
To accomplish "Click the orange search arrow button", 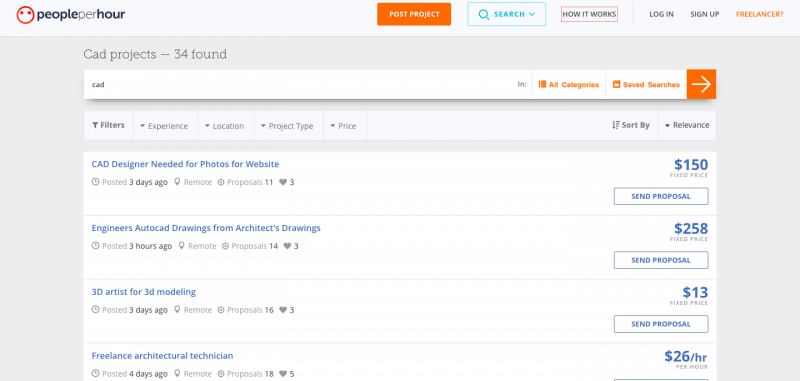I will pos(702,84).
